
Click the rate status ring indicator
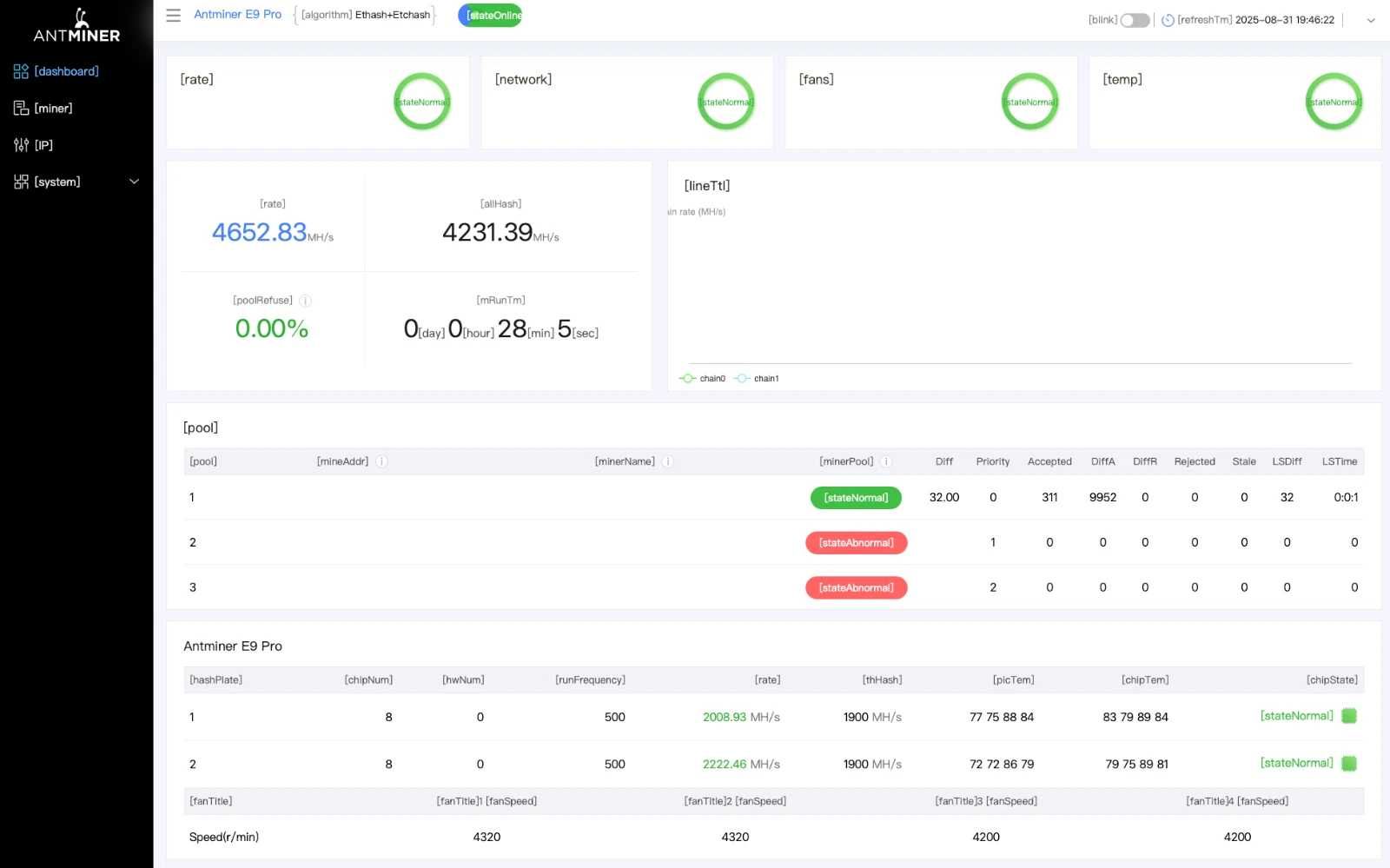[x=422, y=102]
